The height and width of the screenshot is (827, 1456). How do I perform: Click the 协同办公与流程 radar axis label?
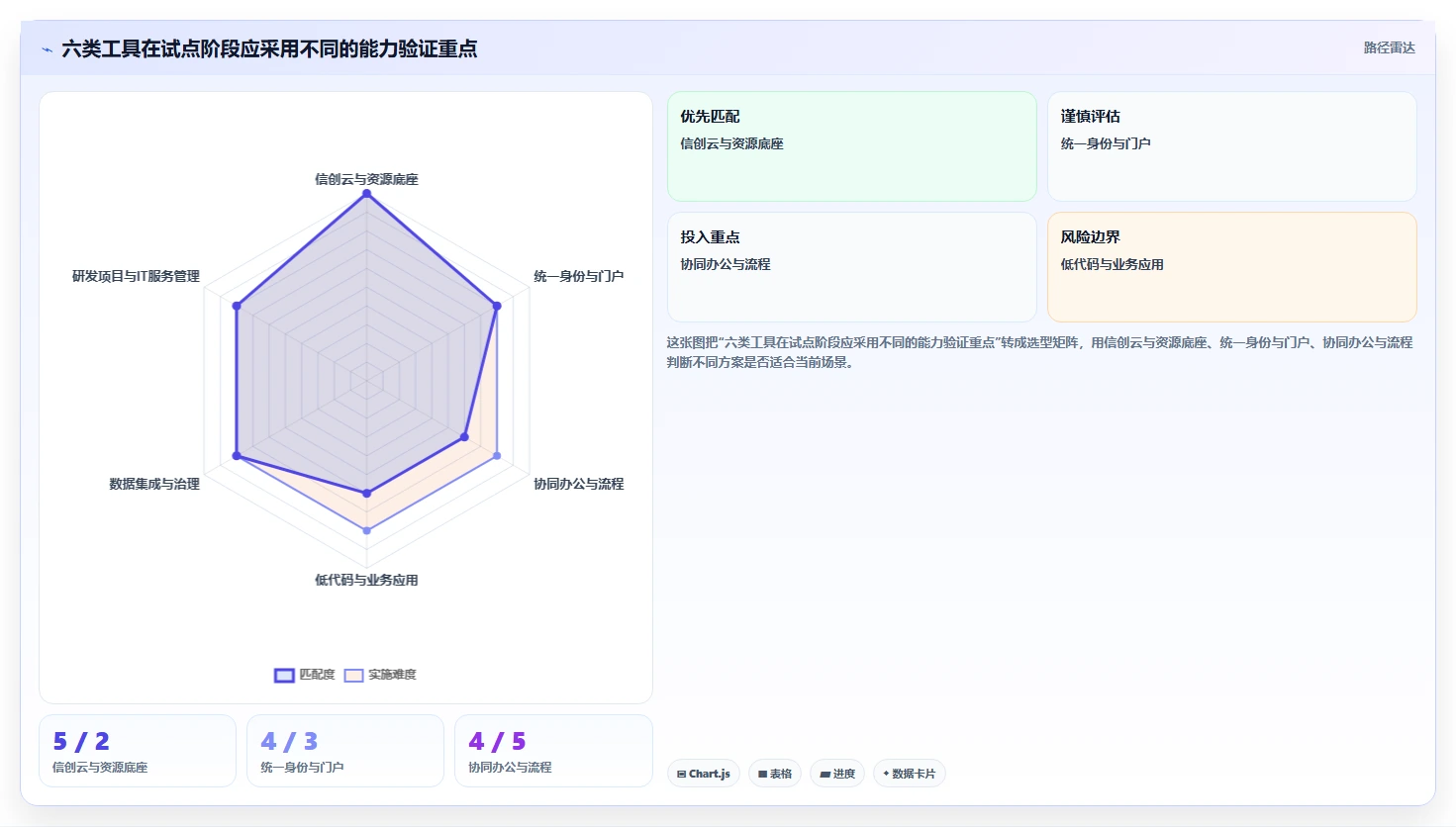[578, 484]
